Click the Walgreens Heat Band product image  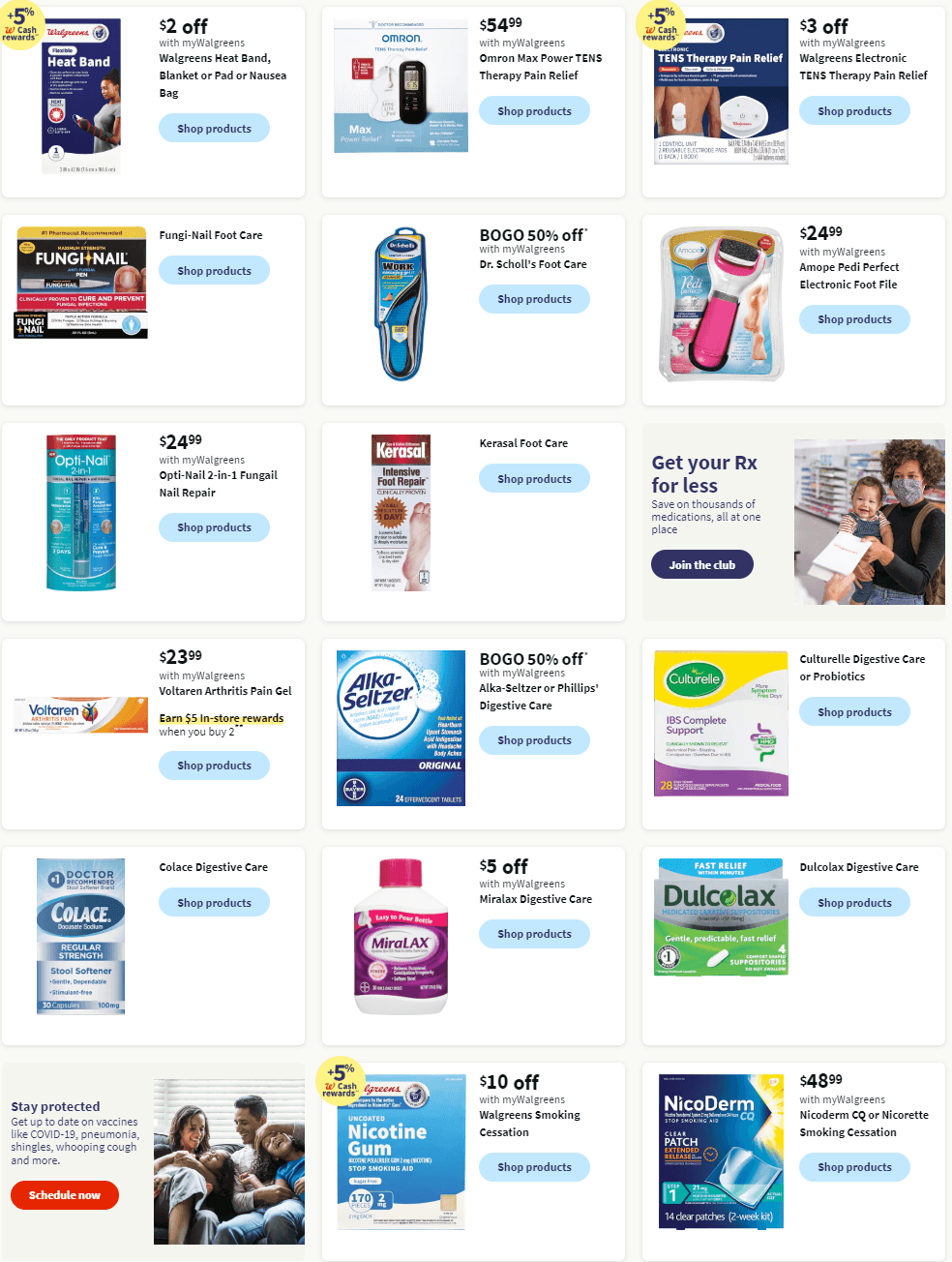81,96
